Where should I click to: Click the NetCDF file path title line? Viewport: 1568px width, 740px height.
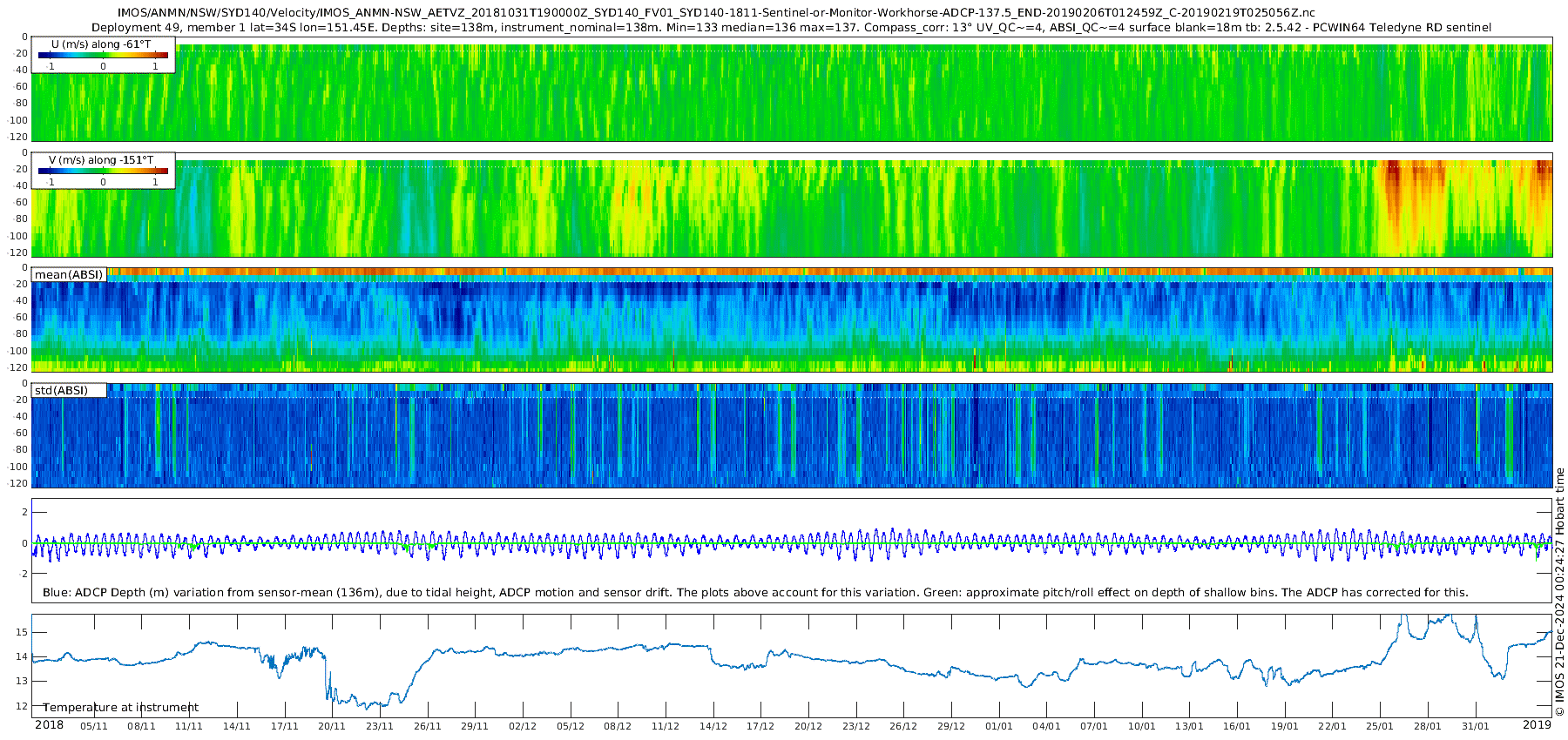click(716, 13)
